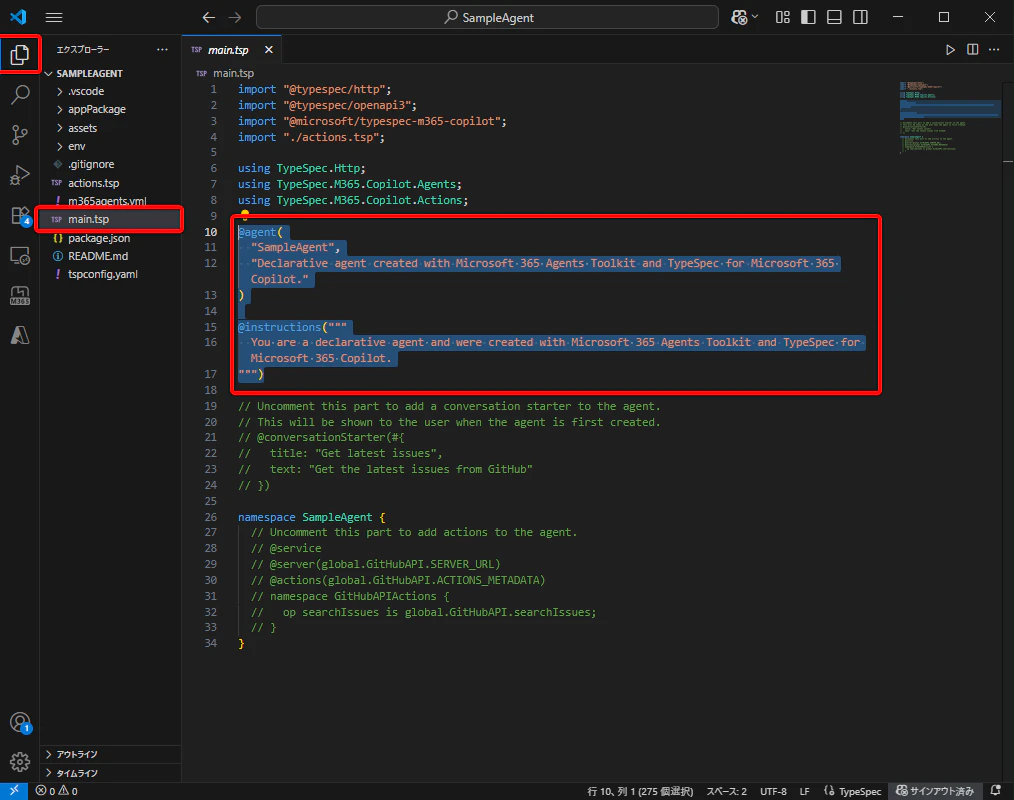Change LF end of line sequence
This screenshot has height=800, width=1014.
tap(804, 791)
